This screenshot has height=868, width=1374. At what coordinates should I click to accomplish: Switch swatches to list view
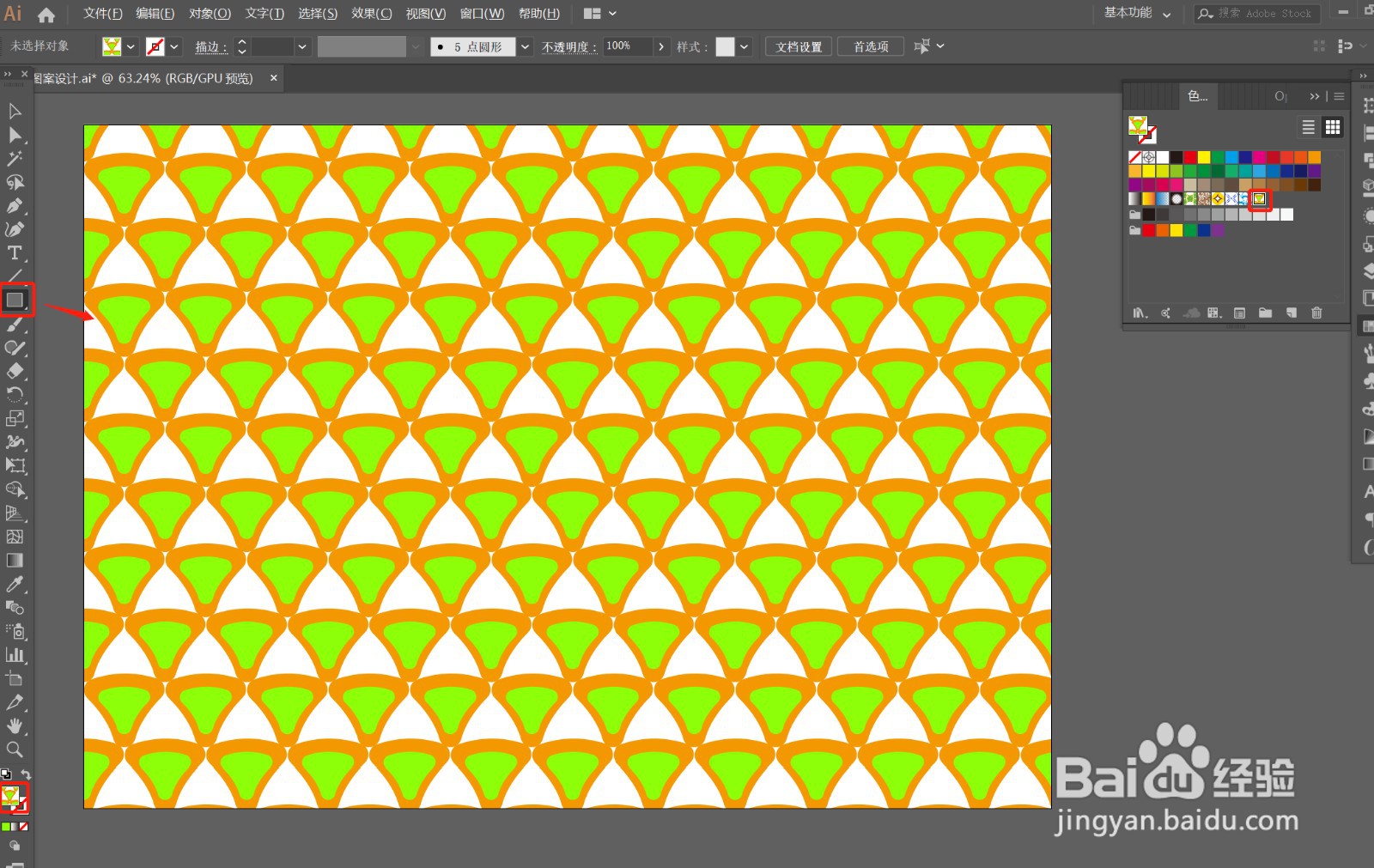(1308, 127)
